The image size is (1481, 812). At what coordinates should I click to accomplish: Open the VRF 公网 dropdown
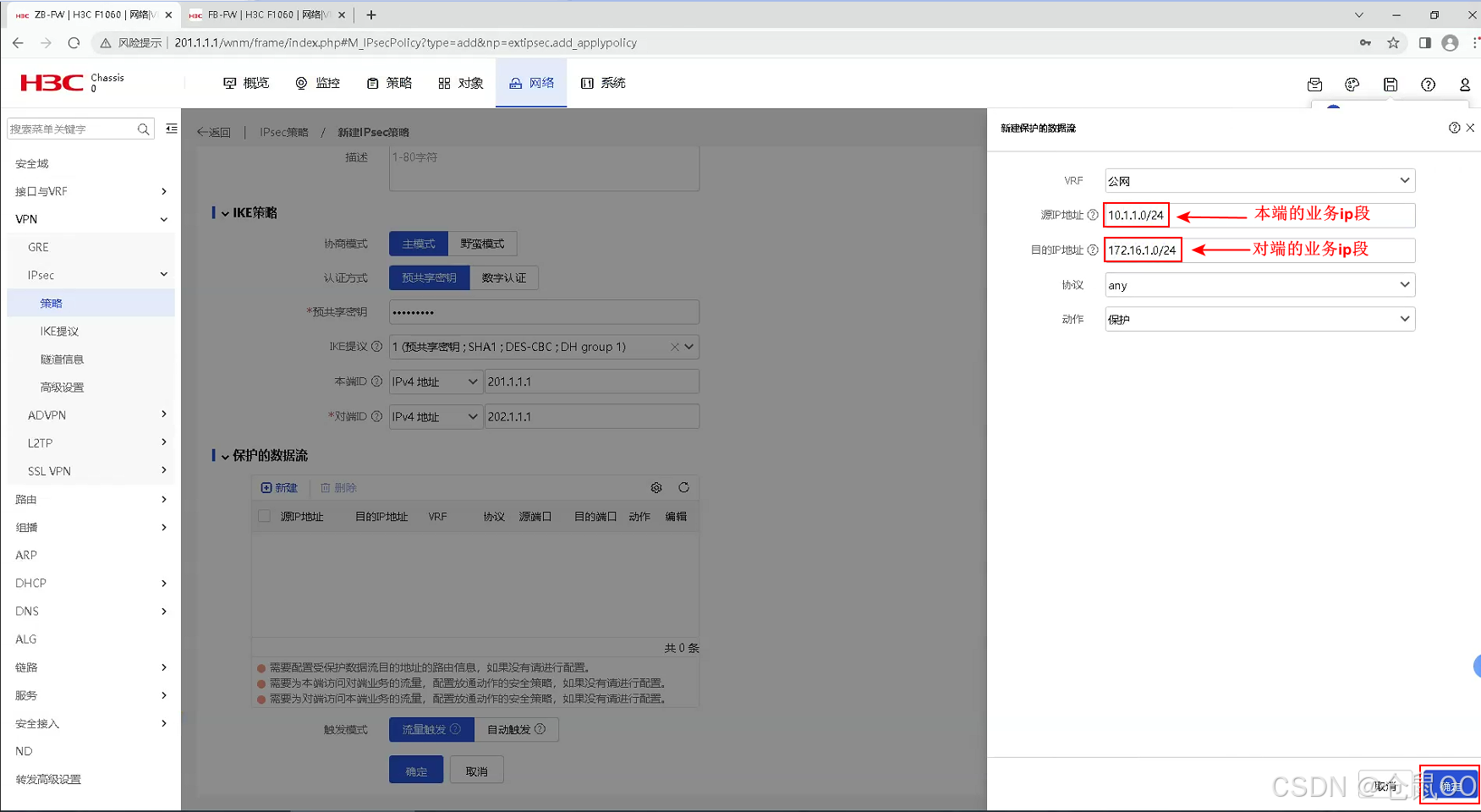click(1259, 180)
